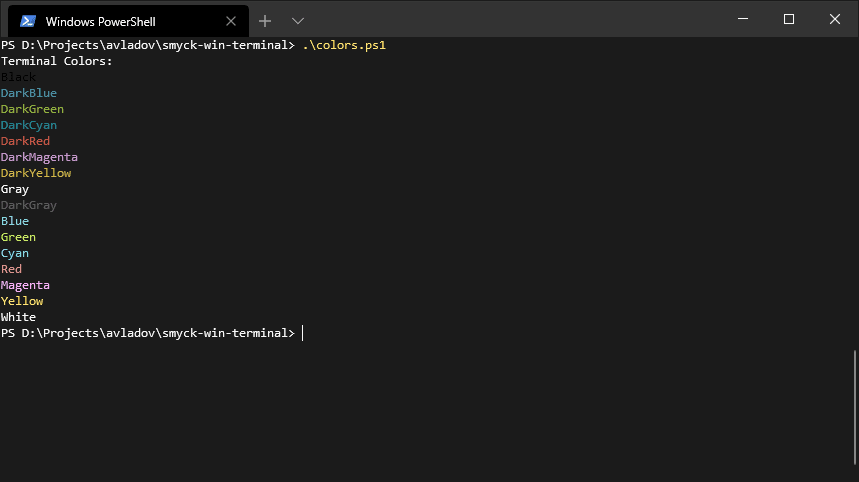Image resolution: width=859 pixels, height=482 pixels.
Task: Expand the new tab profile dropdown
Action: click(297, 21)
